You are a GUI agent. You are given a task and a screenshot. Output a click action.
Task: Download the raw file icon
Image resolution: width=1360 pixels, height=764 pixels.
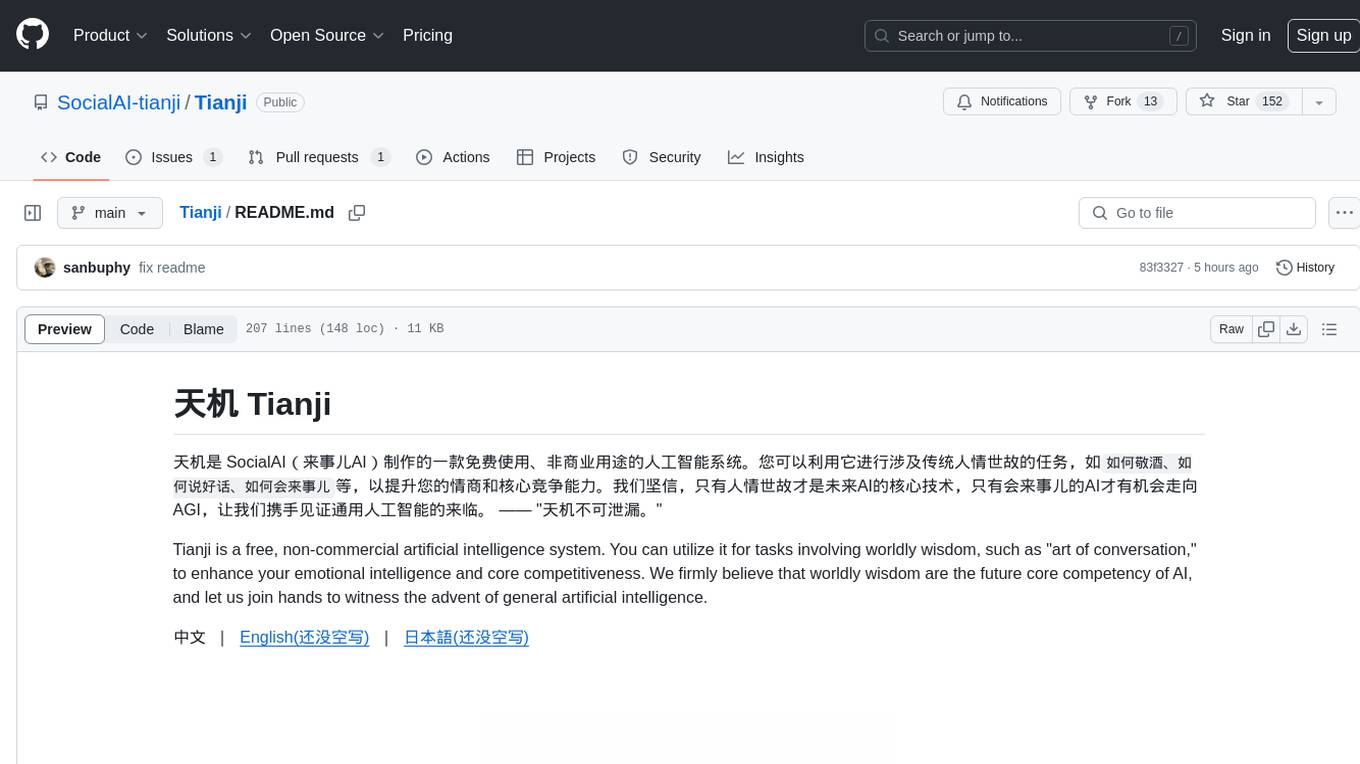tap(1294, 329)
